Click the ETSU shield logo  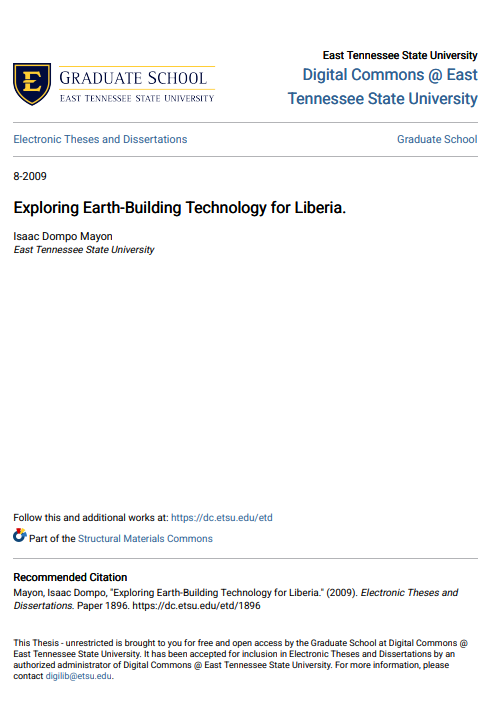[x=32, y=84]
